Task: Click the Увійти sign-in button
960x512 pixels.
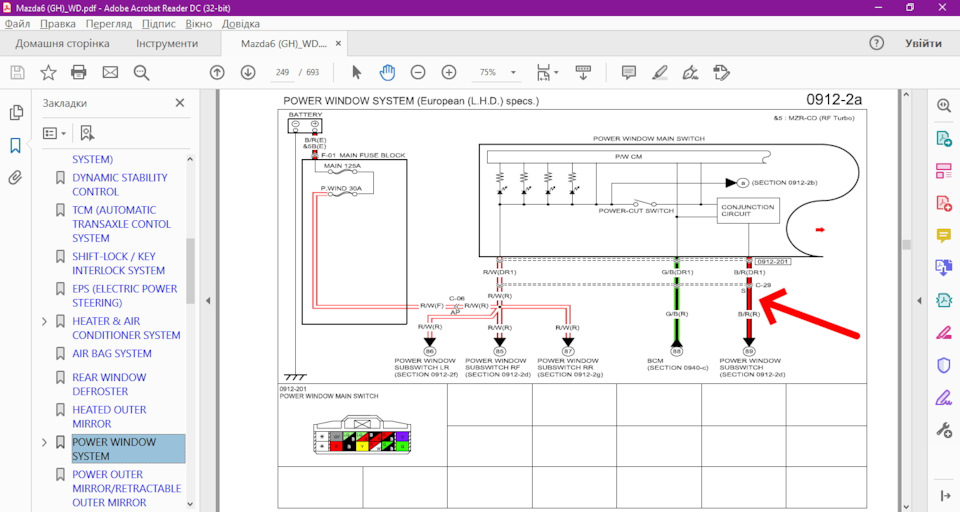Action: [x=923, y=43]
